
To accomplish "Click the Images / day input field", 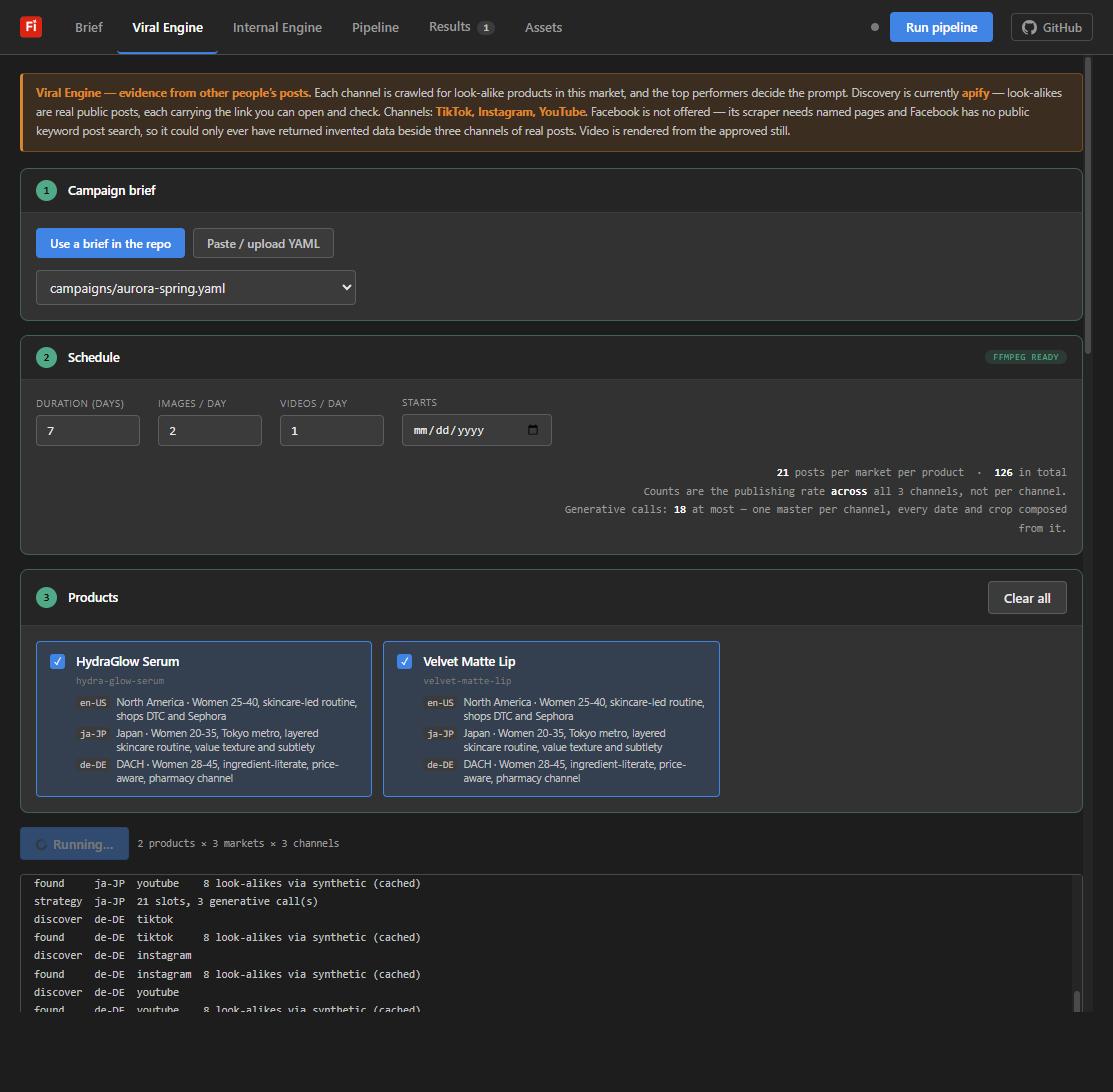I will tap(210, 430).
